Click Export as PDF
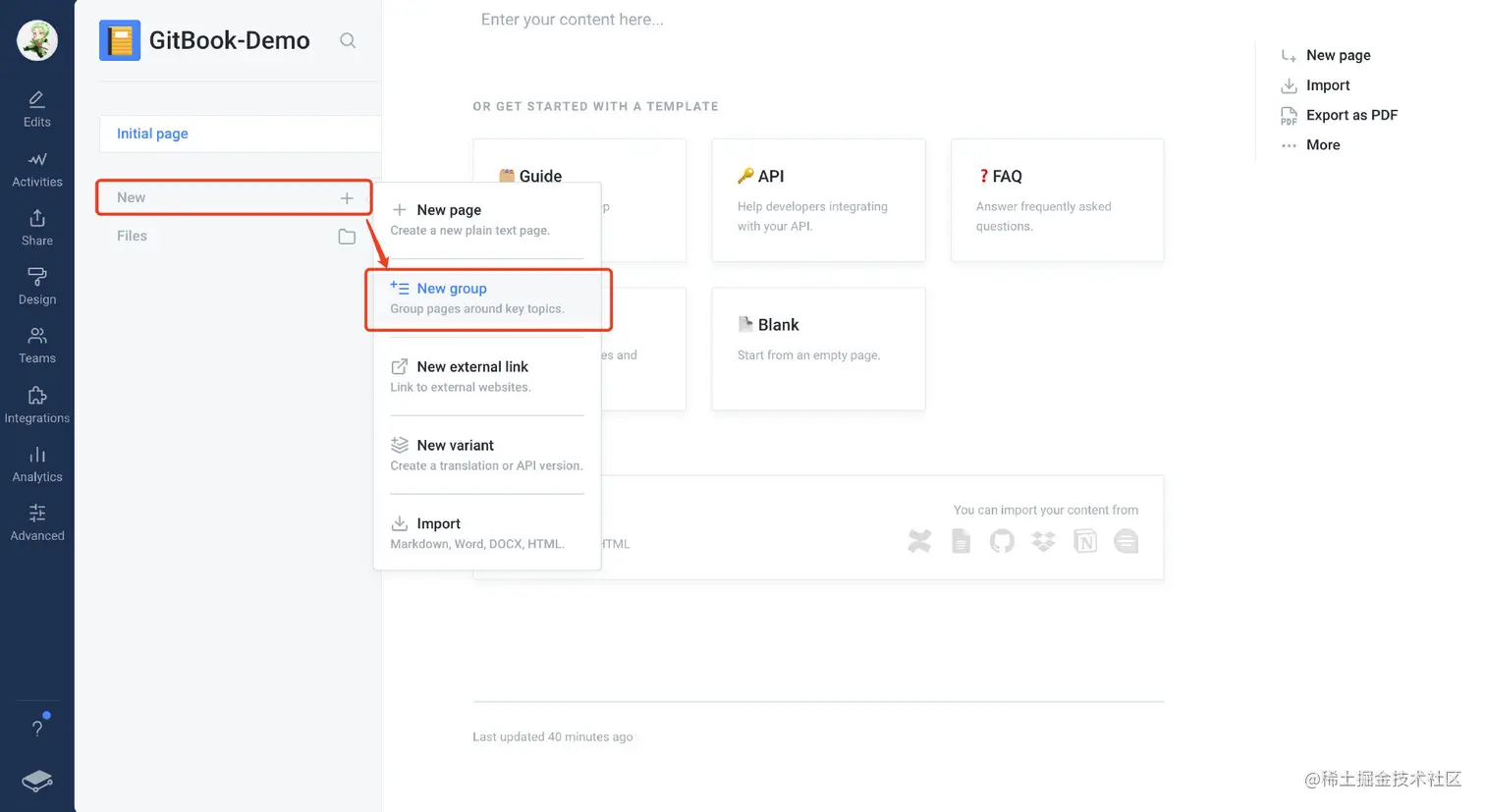This screenshot has height=812, width=1485. [x=1339, y=116]
